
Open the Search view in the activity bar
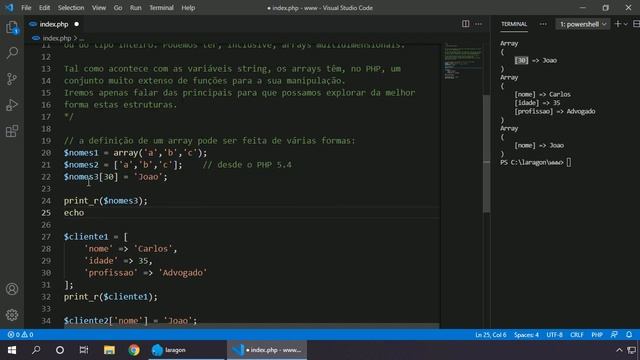[x=12, y=53]
